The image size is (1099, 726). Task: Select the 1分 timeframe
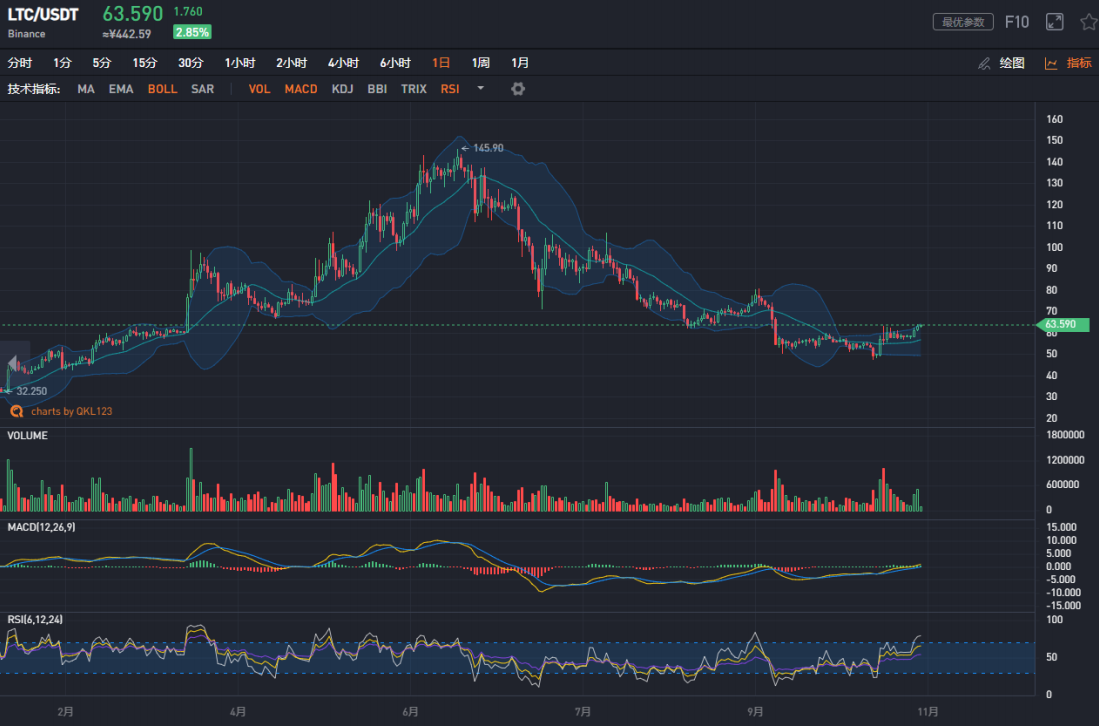point(62,63)
